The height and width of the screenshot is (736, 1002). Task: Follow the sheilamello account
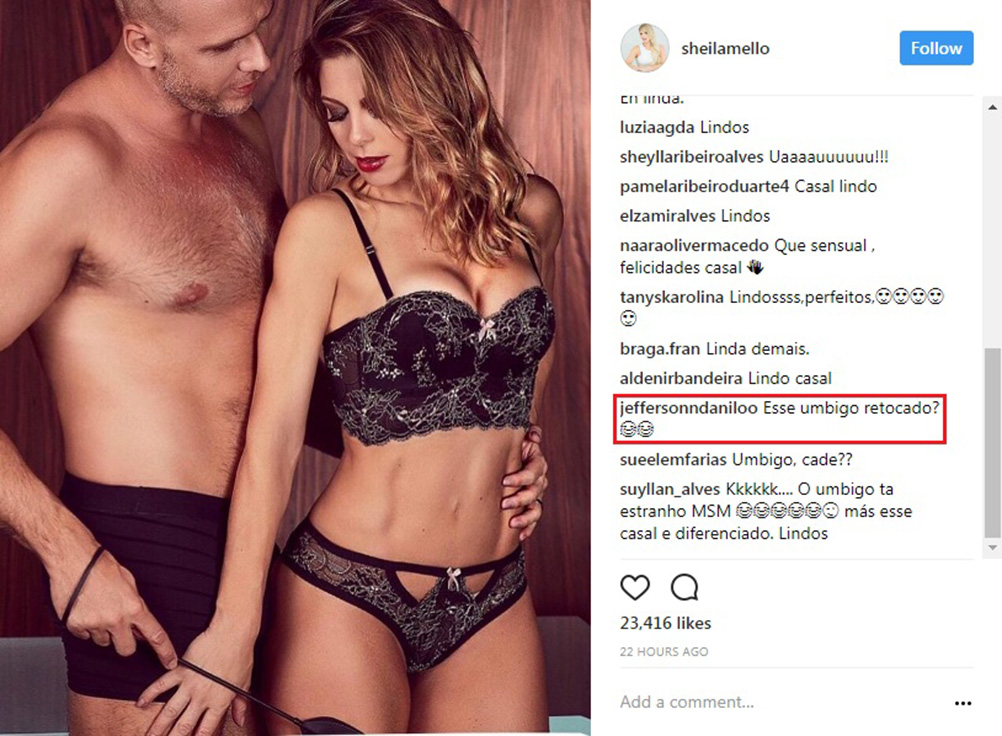[936, 48]
